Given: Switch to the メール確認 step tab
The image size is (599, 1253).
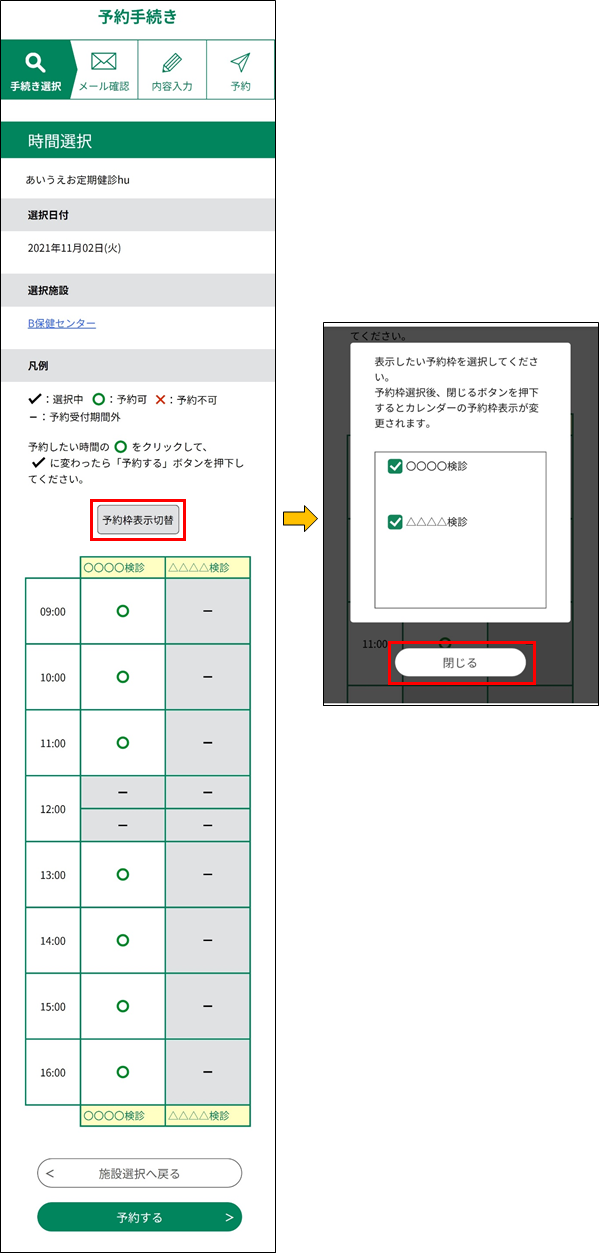Looking at the screenshot, I should [104, 70].
